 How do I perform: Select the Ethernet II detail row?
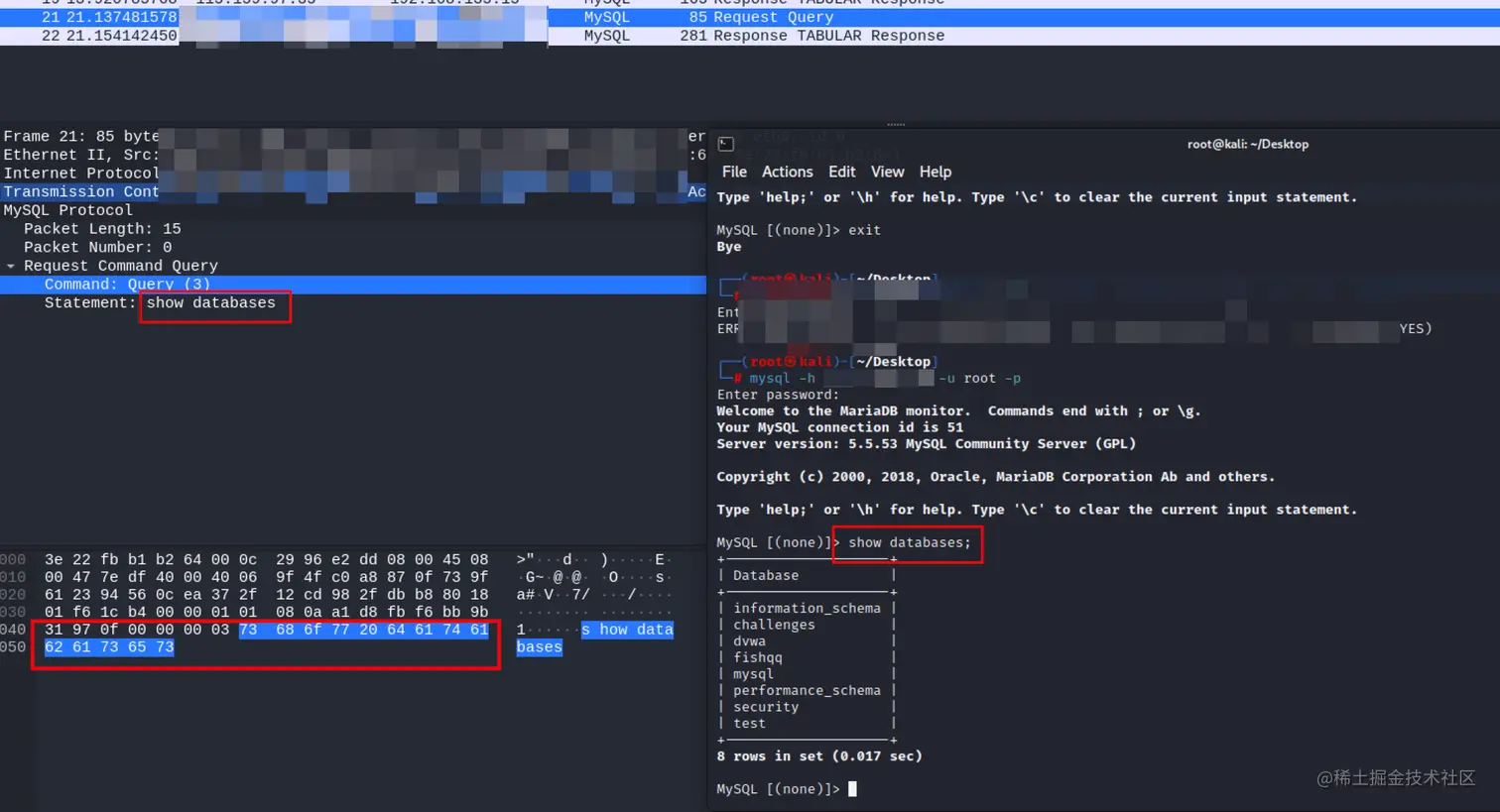[353, 155]
